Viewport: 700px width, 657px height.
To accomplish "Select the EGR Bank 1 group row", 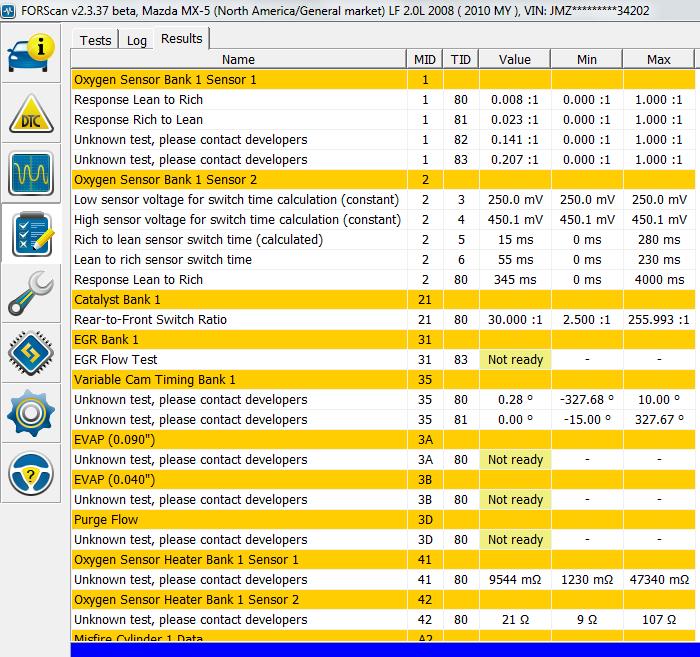I will (x=383, y=340).
